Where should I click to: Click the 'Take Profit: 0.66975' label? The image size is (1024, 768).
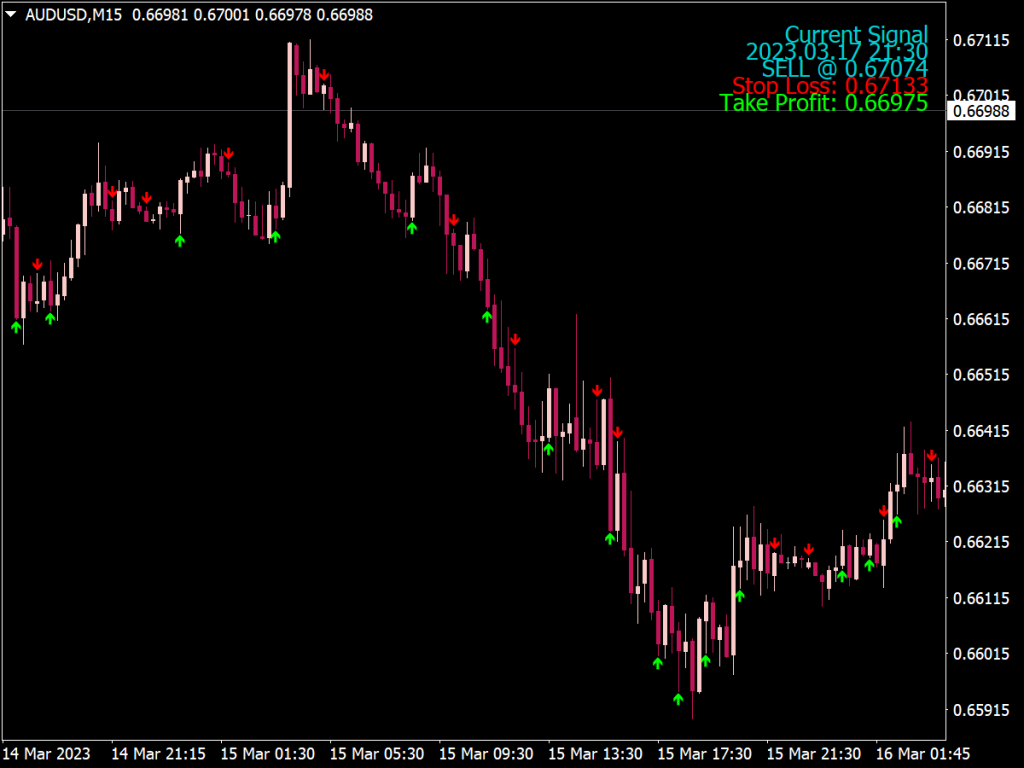point(824,103)
